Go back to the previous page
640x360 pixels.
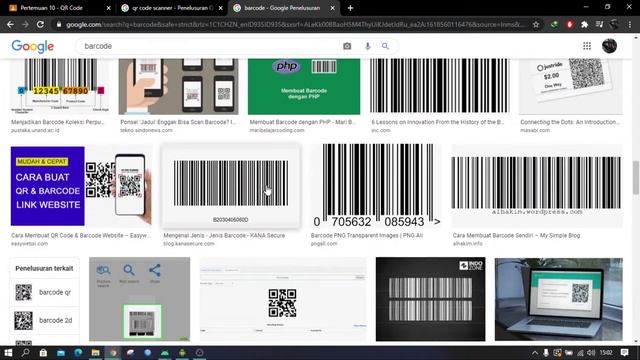point(10,24)
